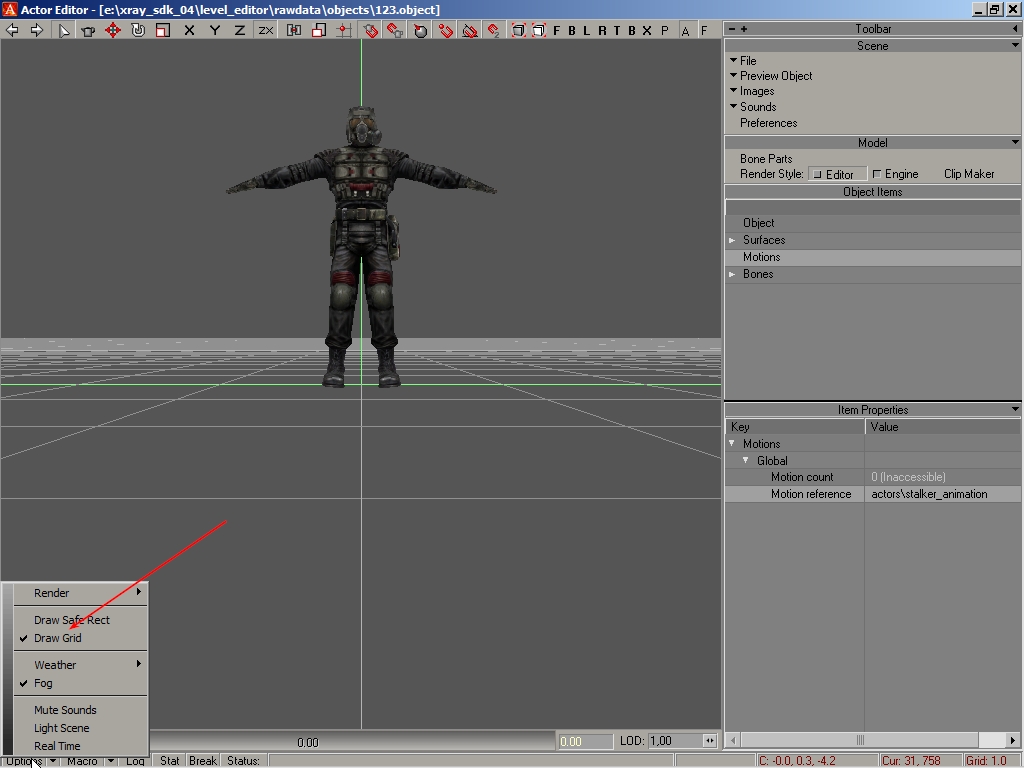Collapse the Model panel header arrow
This screenshot has height=768, width=1024.
(1015, 142)
